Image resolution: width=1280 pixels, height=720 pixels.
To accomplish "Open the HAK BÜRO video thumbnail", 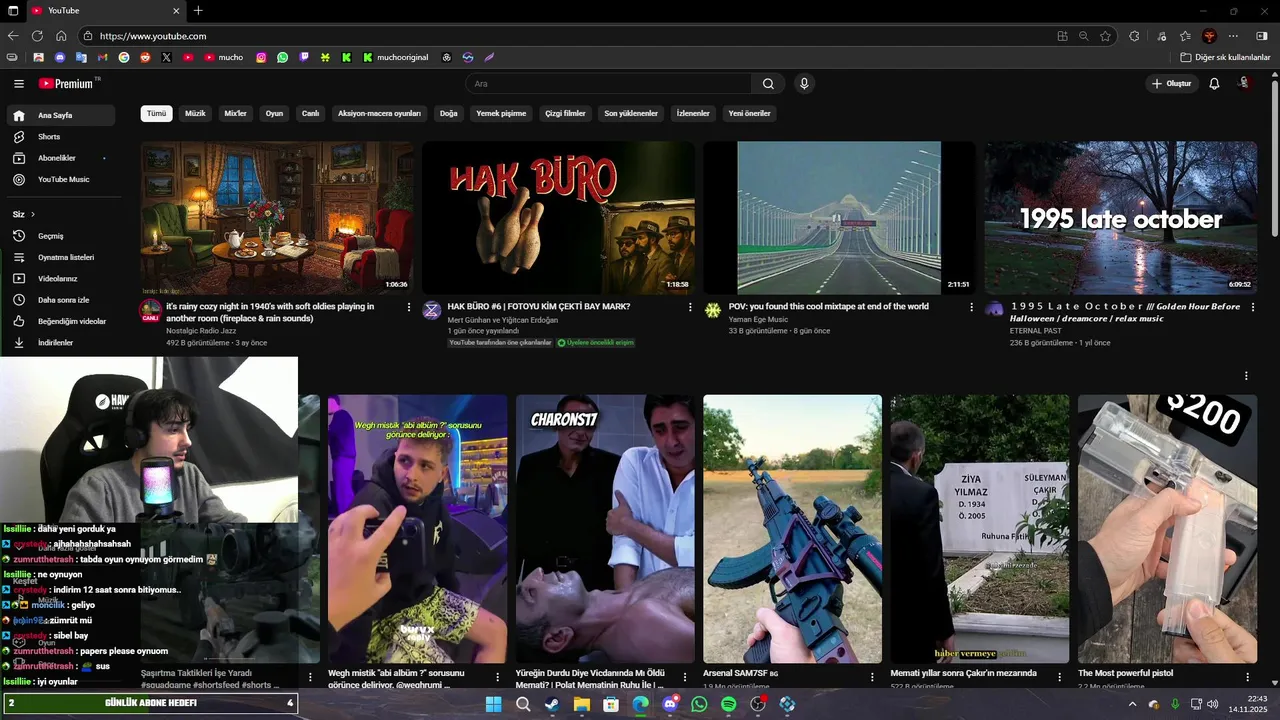I will (x=558, y=217).
